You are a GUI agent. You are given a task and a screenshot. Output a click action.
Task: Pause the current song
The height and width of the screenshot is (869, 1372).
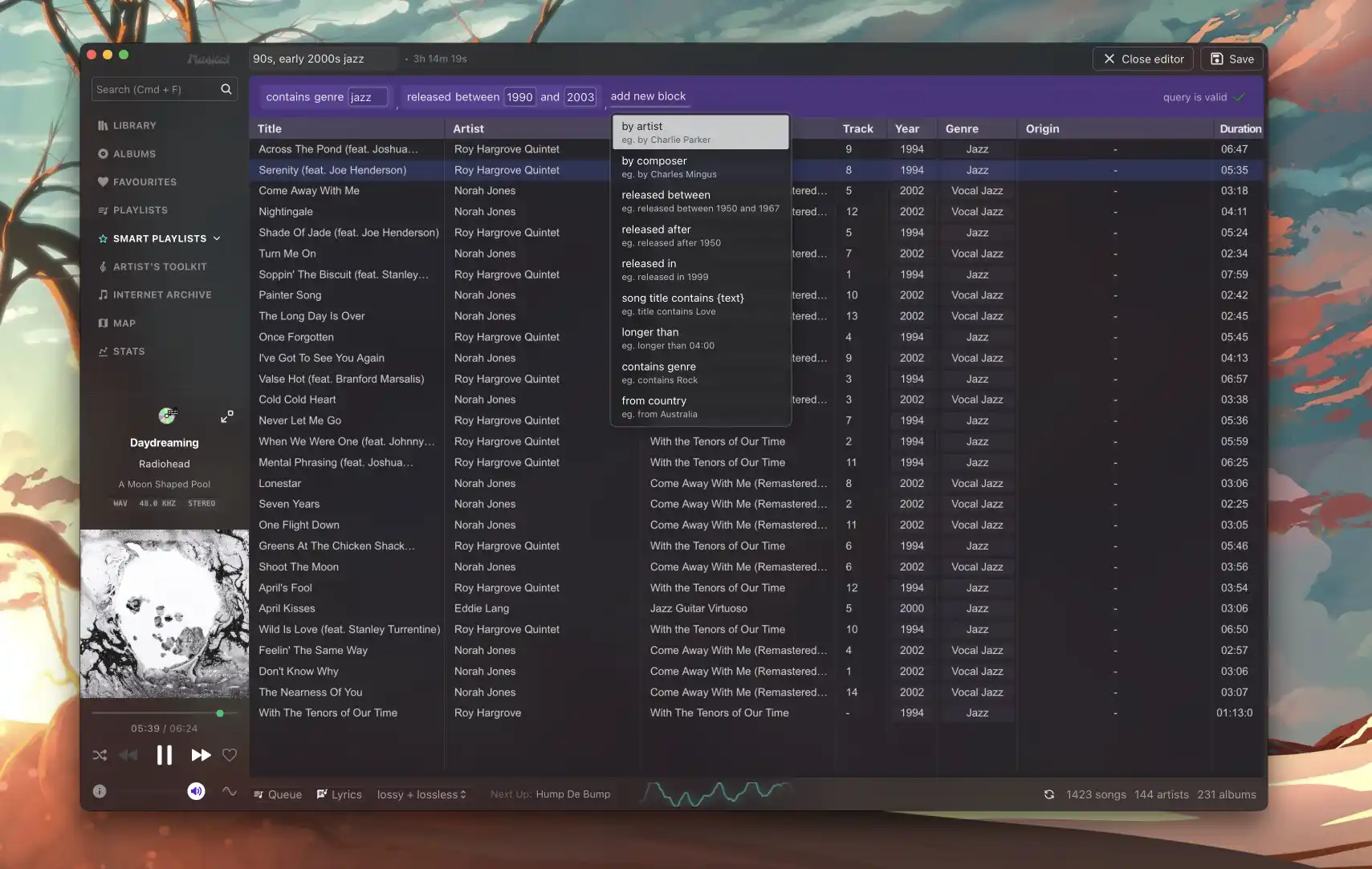click(165, 755)
